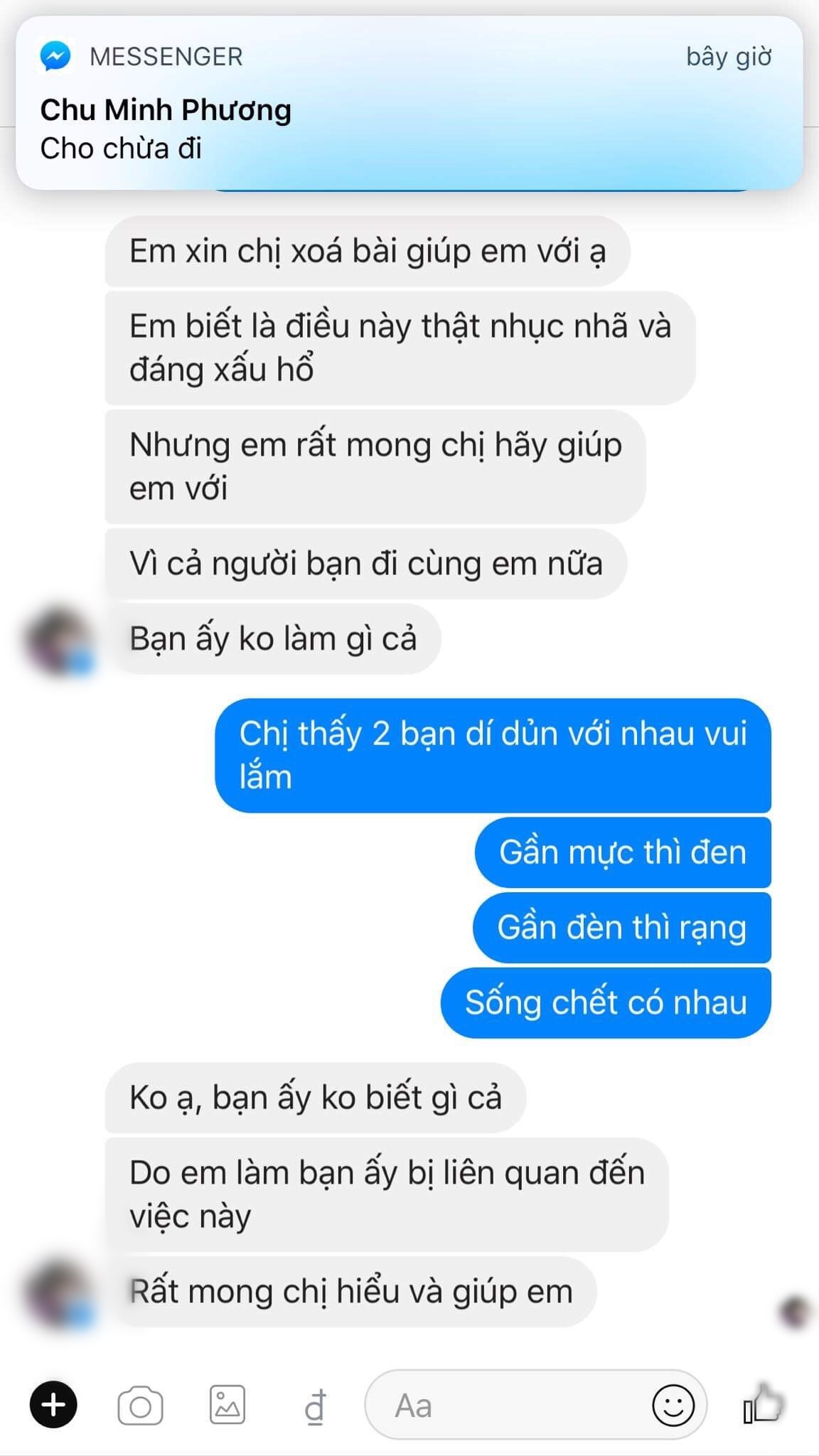Select the 'Em xin chị xoá bài' message
819x1456 pixels.
(368, 251)
